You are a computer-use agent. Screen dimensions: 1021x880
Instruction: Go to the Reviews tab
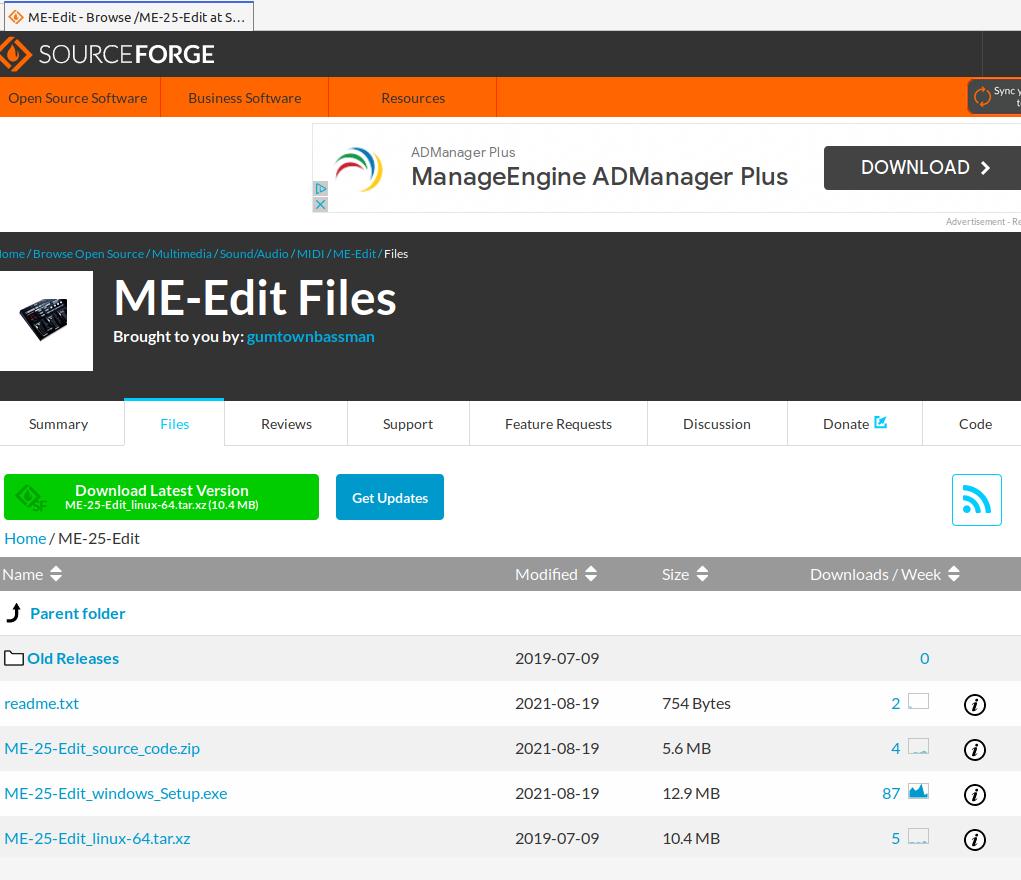(287, 424)
